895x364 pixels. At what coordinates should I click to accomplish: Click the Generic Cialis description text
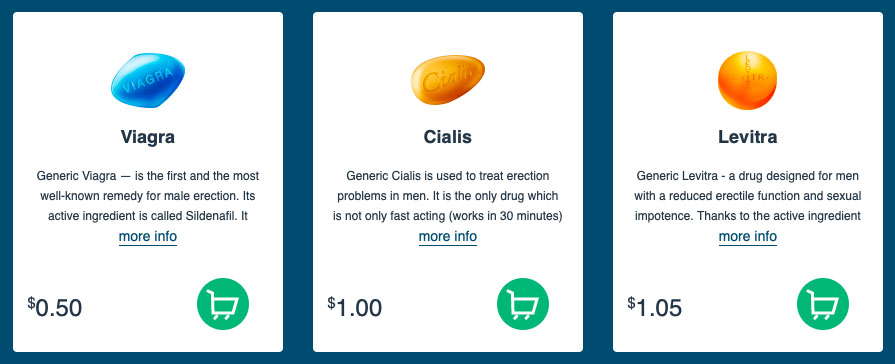(448, 196)
